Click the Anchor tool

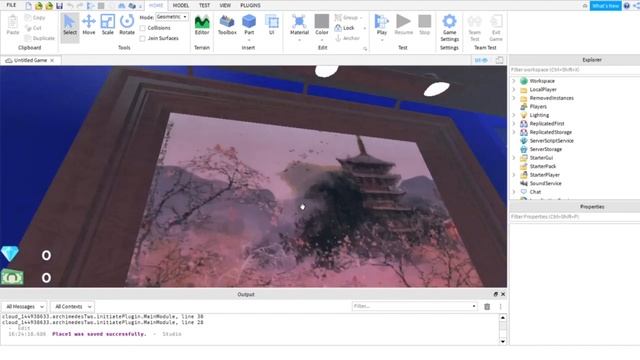click(347, 38)
